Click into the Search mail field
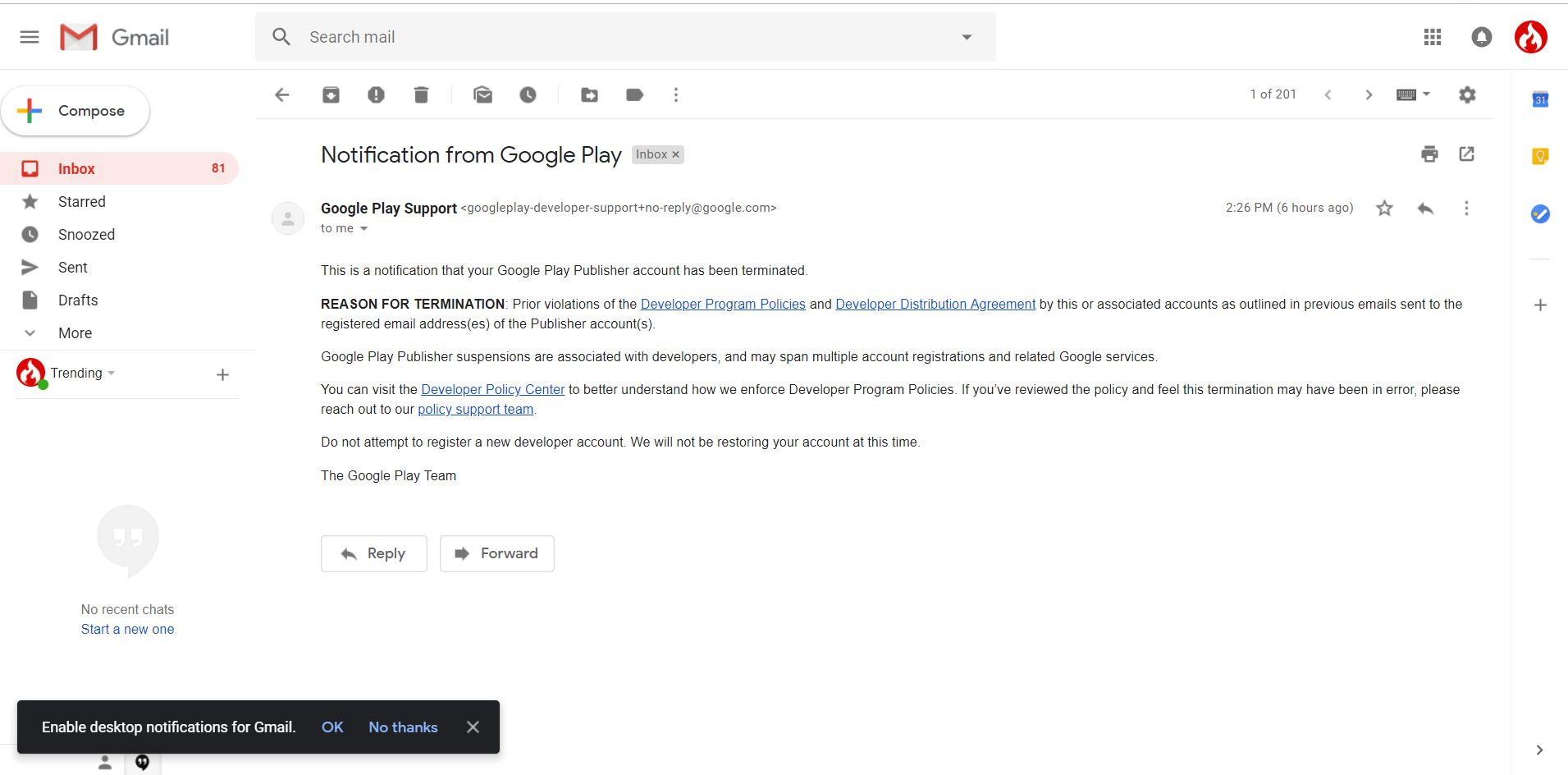This screenshot has height=775, width=1568. [625, 37]
